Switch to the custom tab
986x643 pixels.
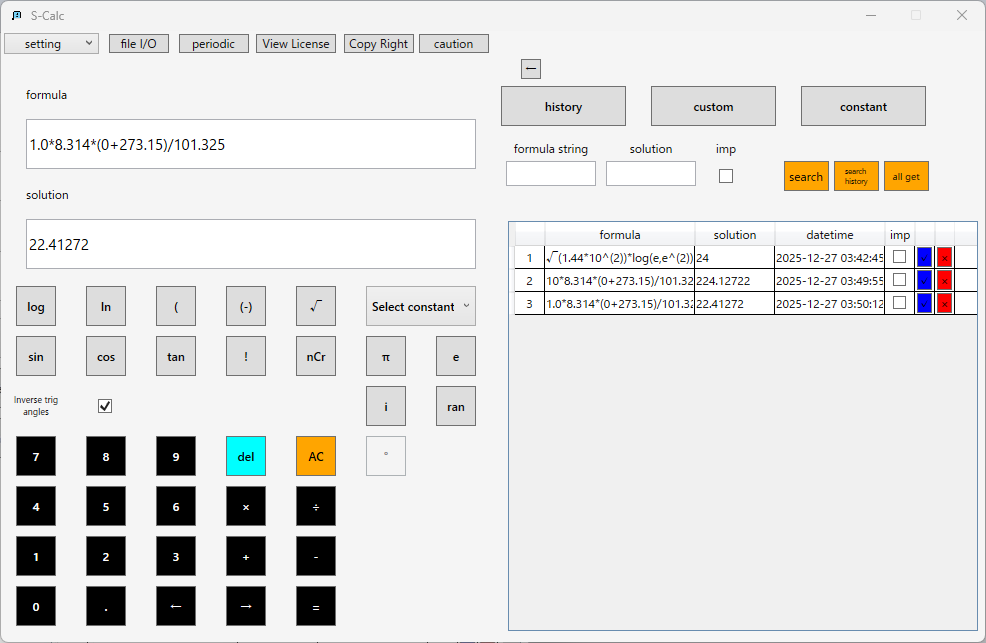tap(713, 106)
